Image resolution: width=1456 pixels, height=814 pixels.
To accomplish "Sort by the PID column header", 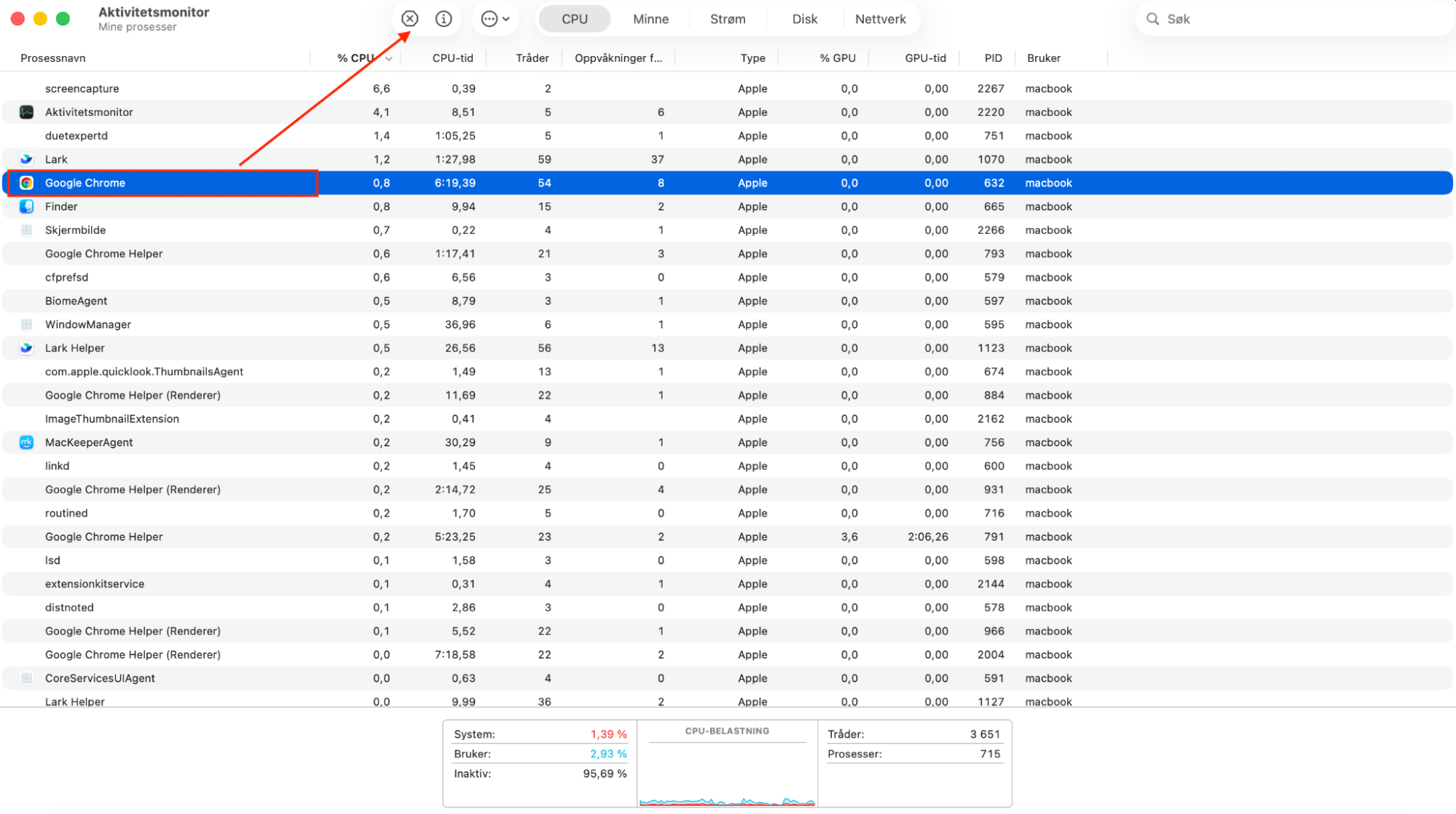I will click(993, 58).
